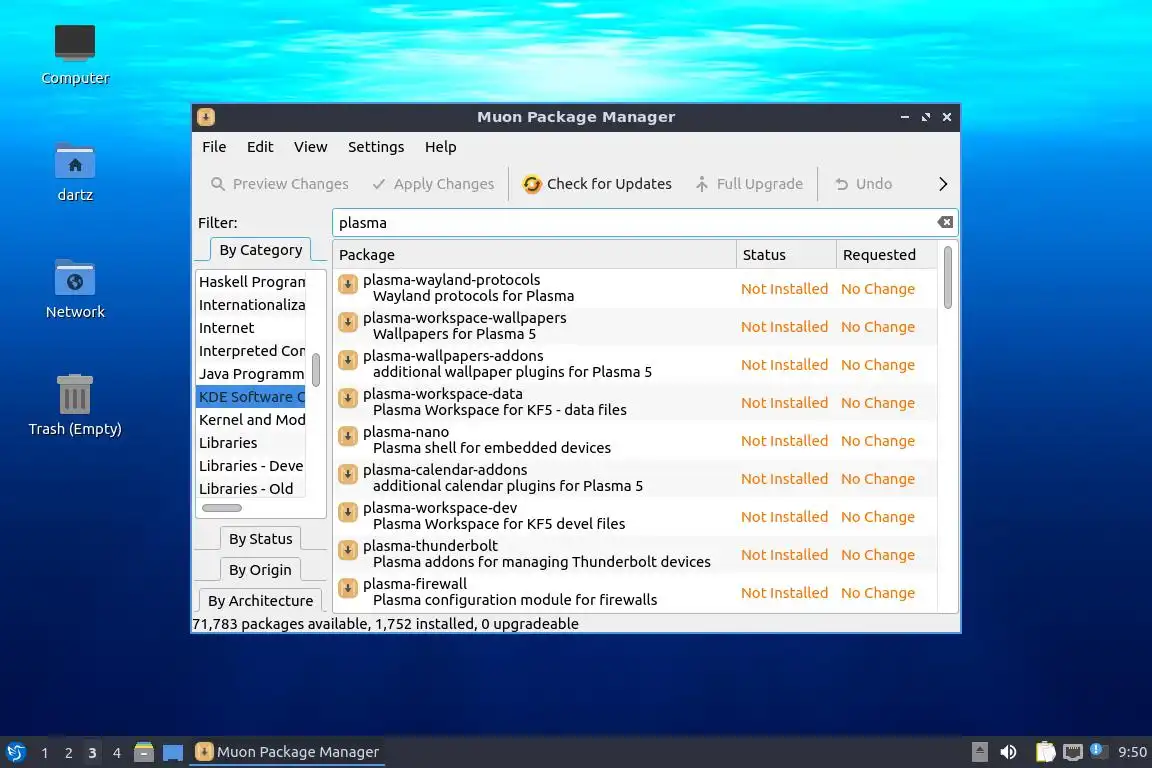Open the update notification tray icon
Screen dimensions: 1152x768
[1098, 750]
